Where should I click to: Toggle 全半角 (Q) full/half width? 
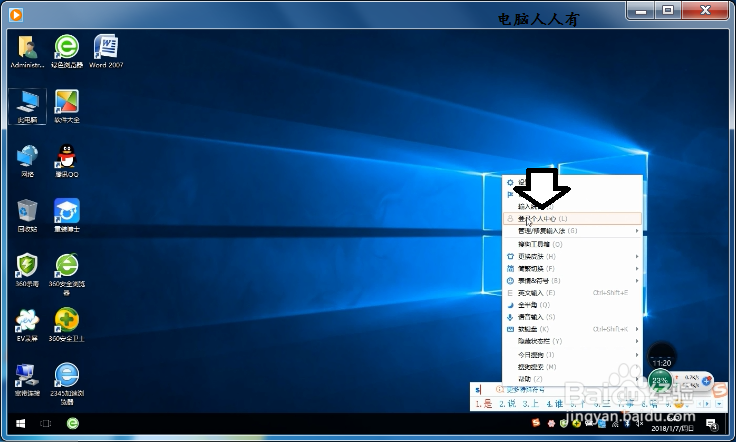point(572,305)
